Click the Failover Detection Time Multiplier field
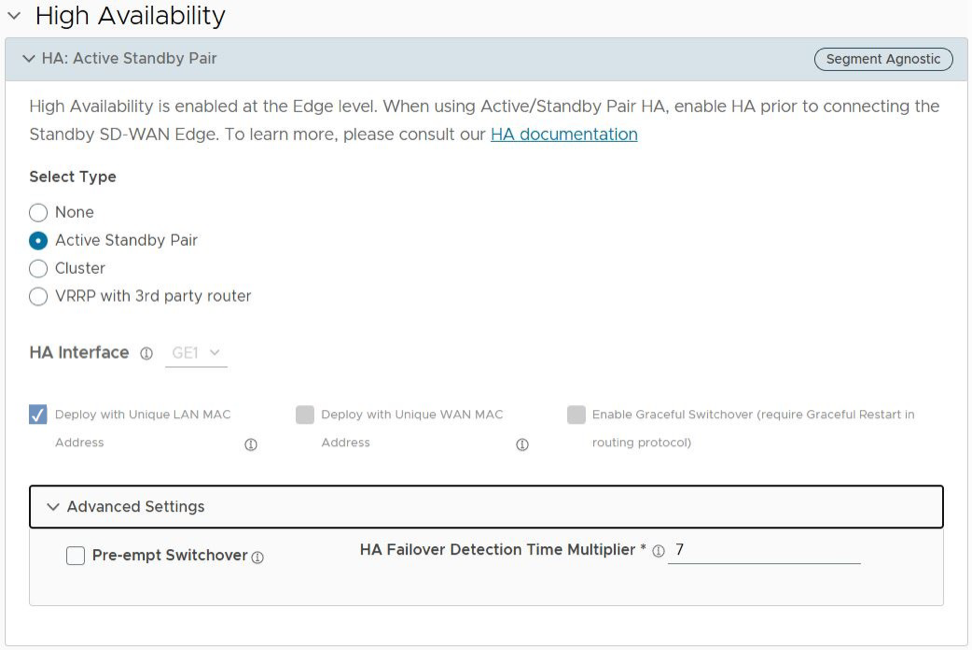Screen dimensions: 972x650 (x=764, y=551)
